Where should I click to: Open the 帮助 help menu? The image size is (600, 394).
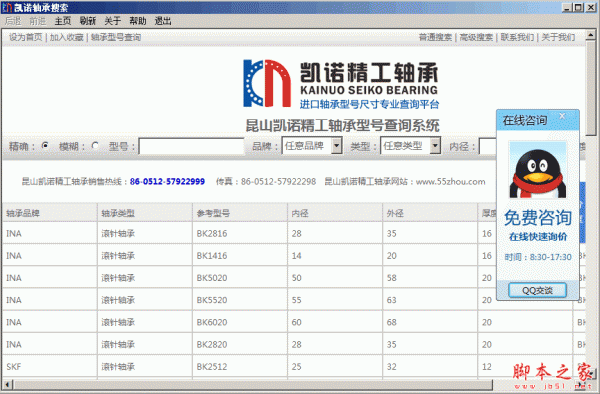[x=138, y=21]
